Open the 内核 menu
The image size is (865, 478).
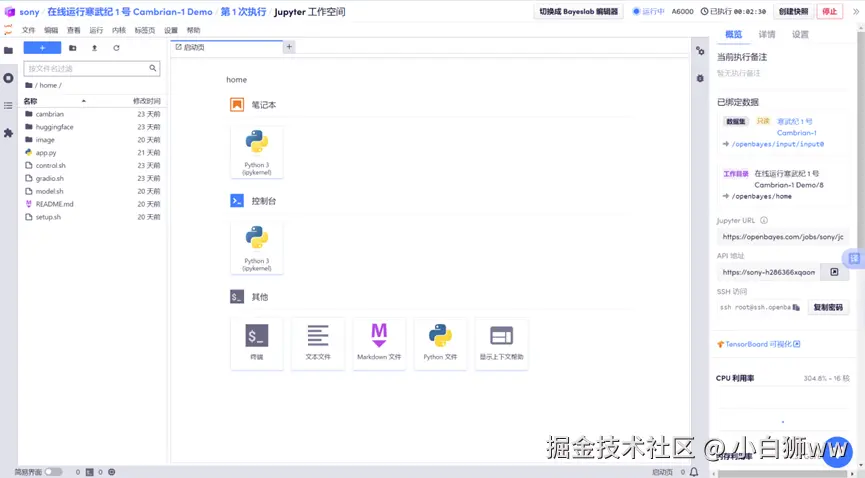click(x=119, y=30)
